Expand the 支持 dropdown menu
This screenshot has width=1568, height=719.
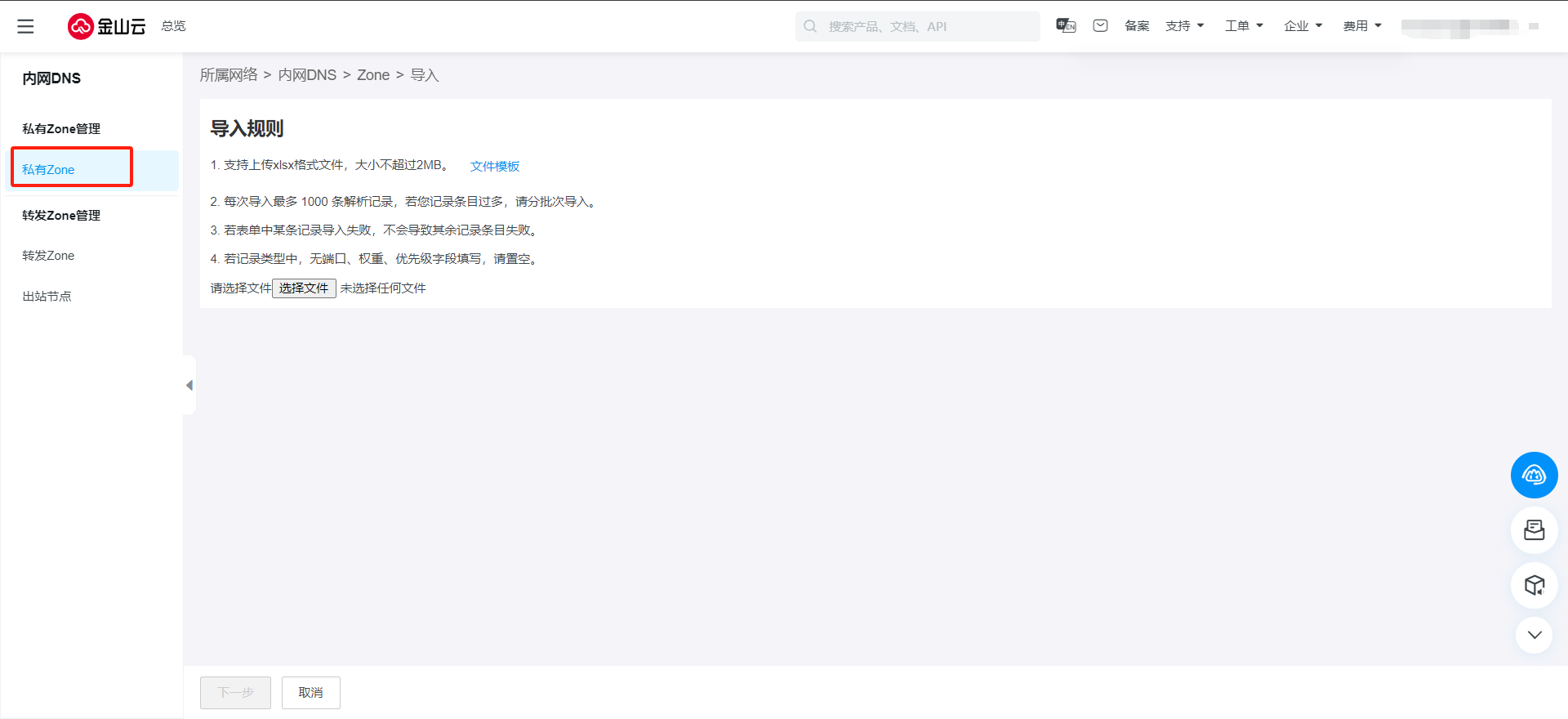(1184, 26)
